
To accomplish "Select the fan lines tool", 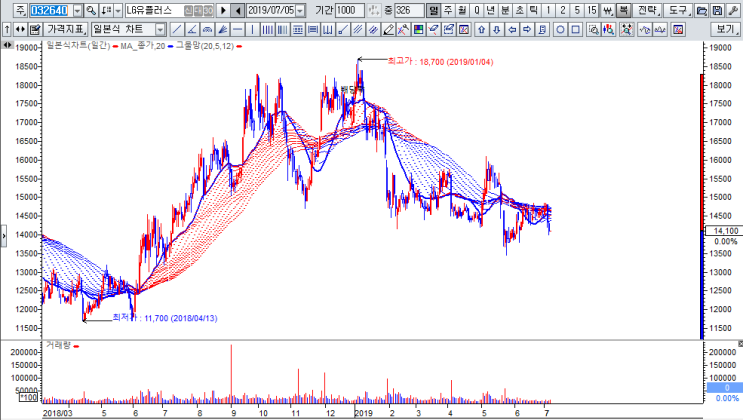I will point(222,30).
